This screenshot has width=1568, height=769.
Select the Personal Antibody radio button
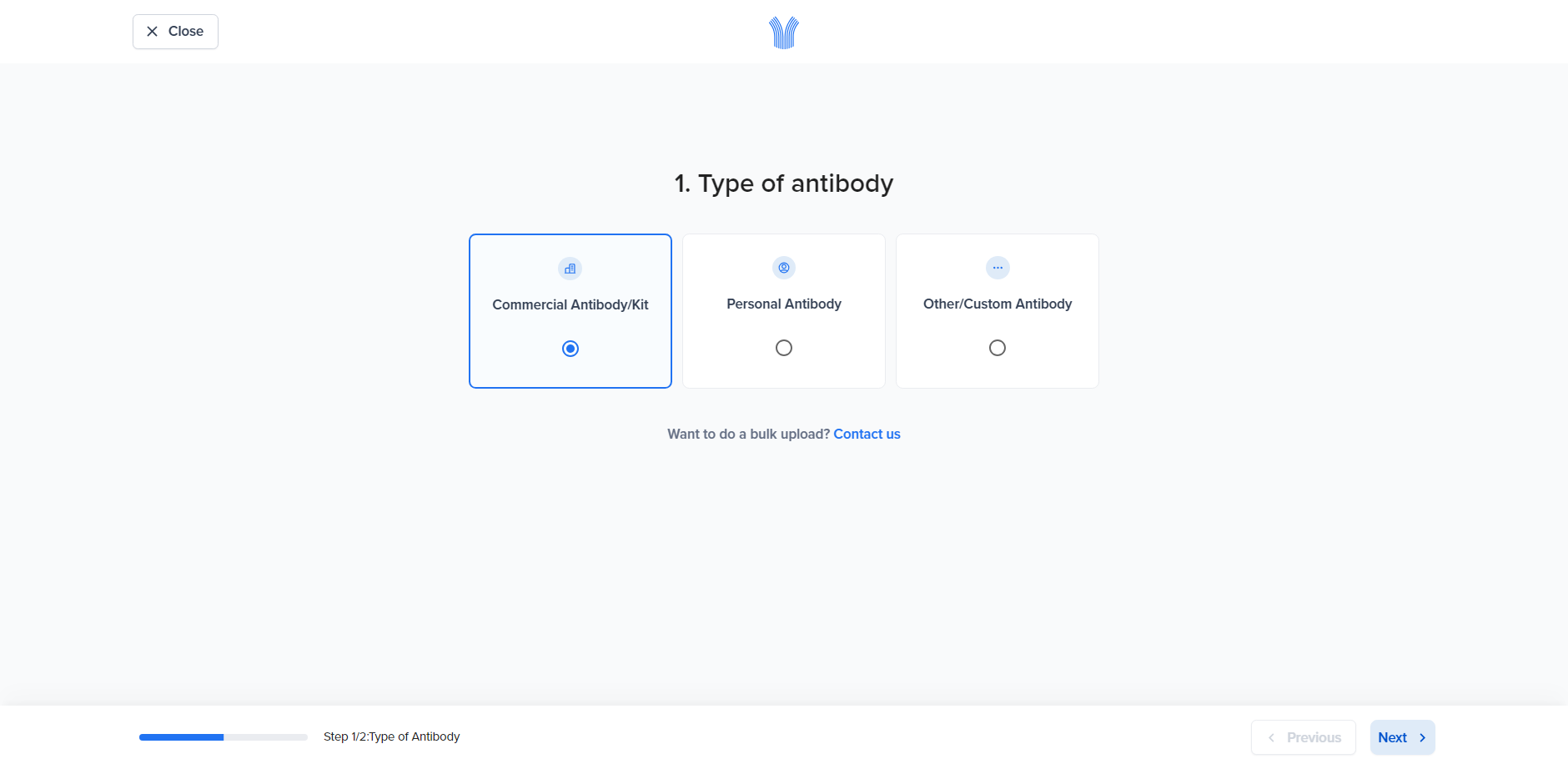pos(784,348)
